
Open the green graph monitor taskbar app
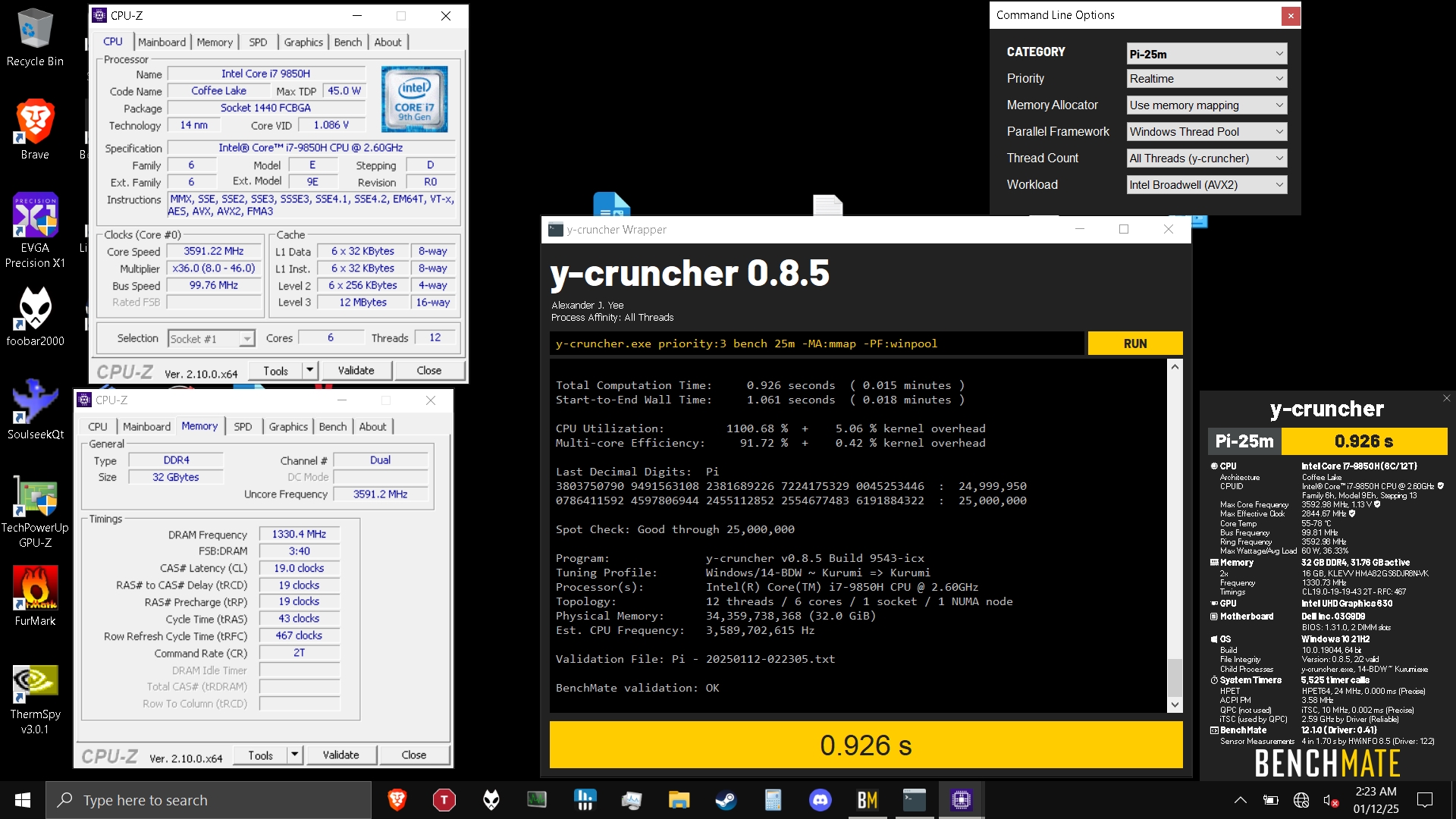(537, 800)
